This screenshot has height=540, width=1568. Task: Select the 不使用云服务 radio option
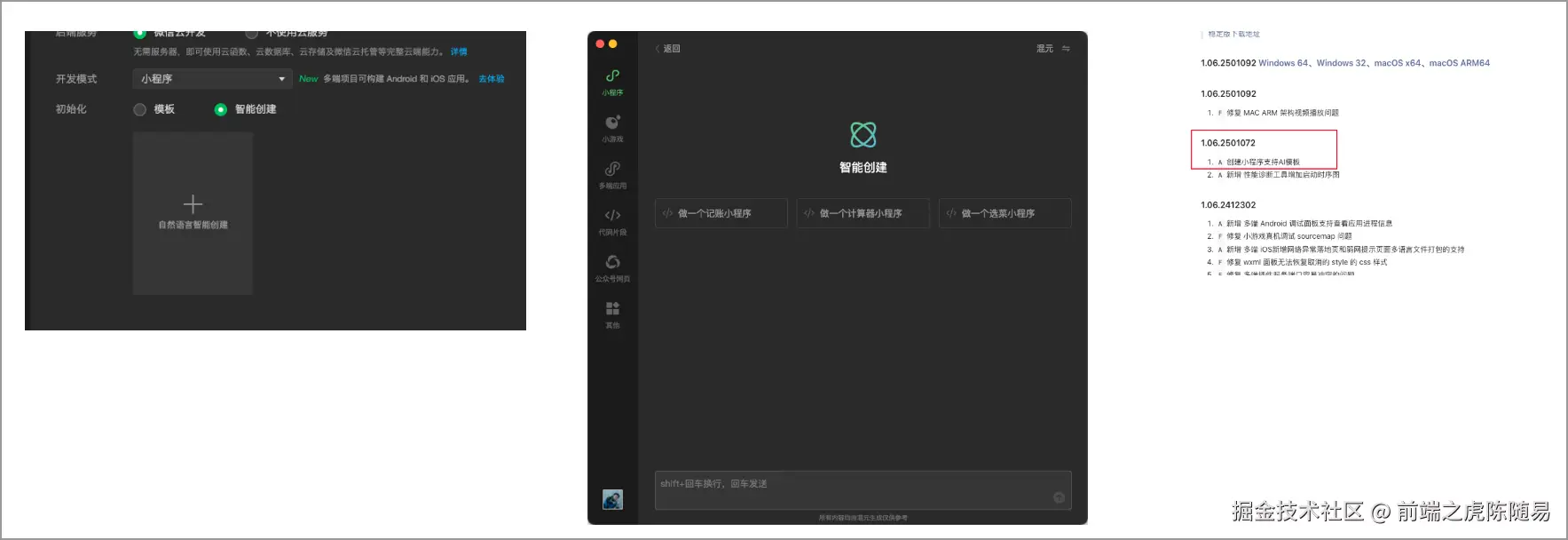point(252,34)
